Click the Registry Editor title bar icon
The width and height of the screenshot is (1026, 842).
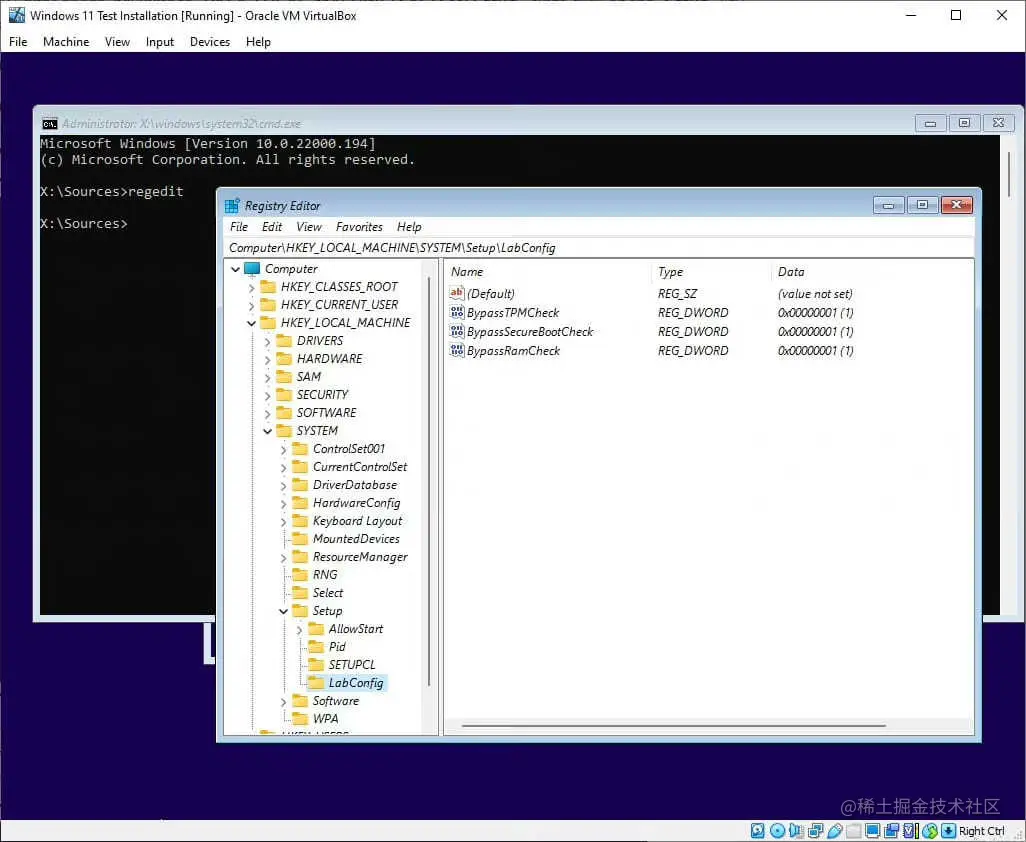(232, 205)
